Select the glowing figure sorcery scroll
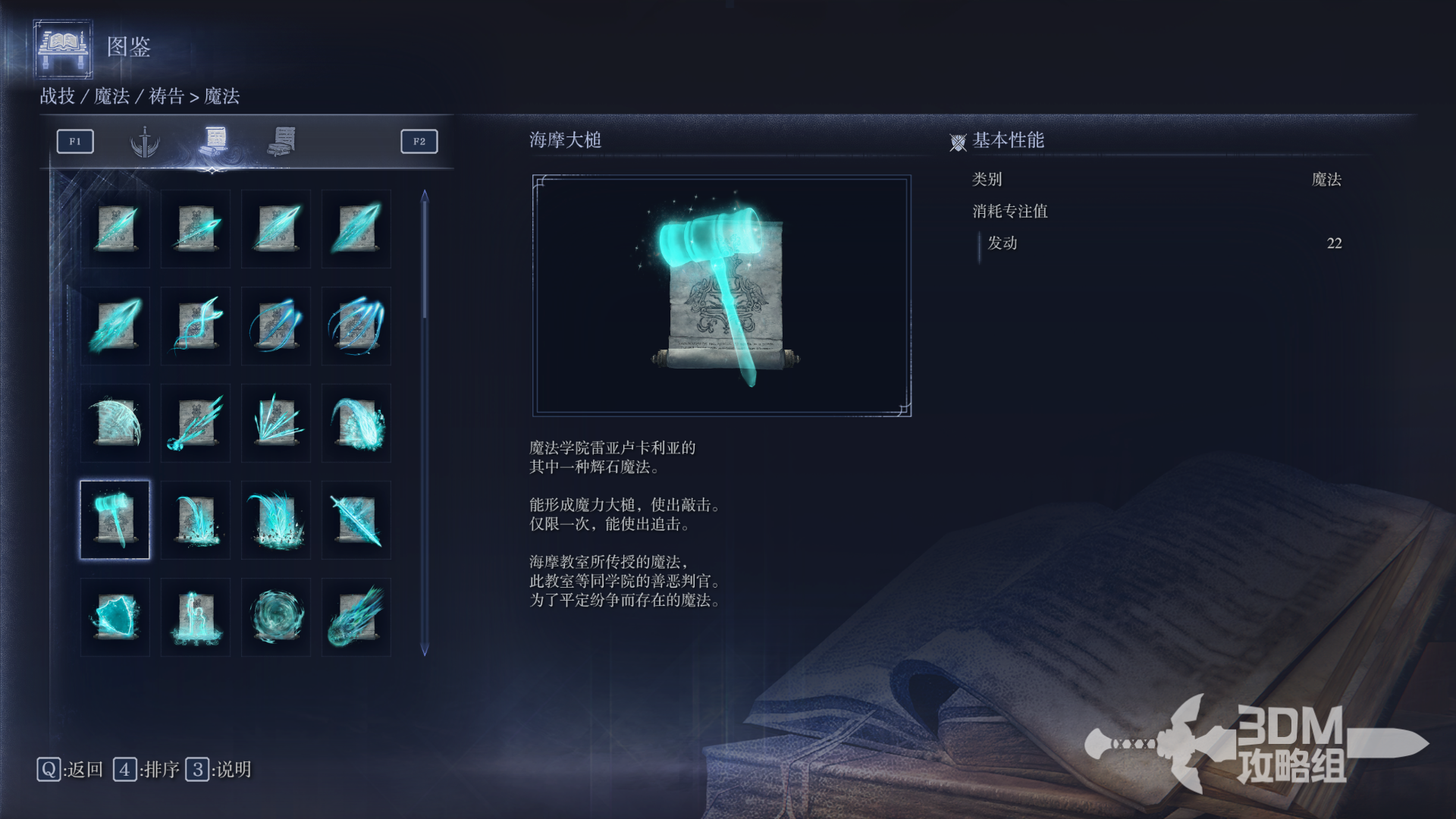Viewport: 1456px width, 819px height. coord(196,617)
